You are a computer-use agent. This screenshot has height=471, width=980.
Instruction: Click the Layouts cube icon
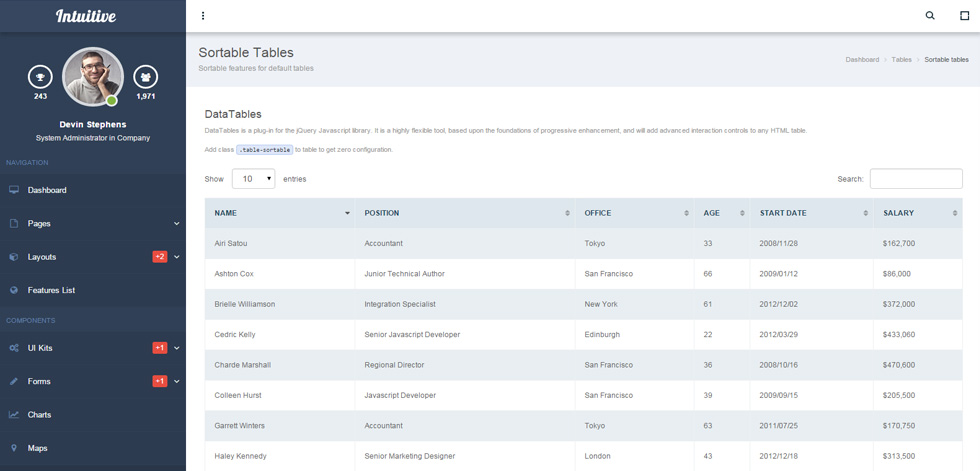(14, 257)
